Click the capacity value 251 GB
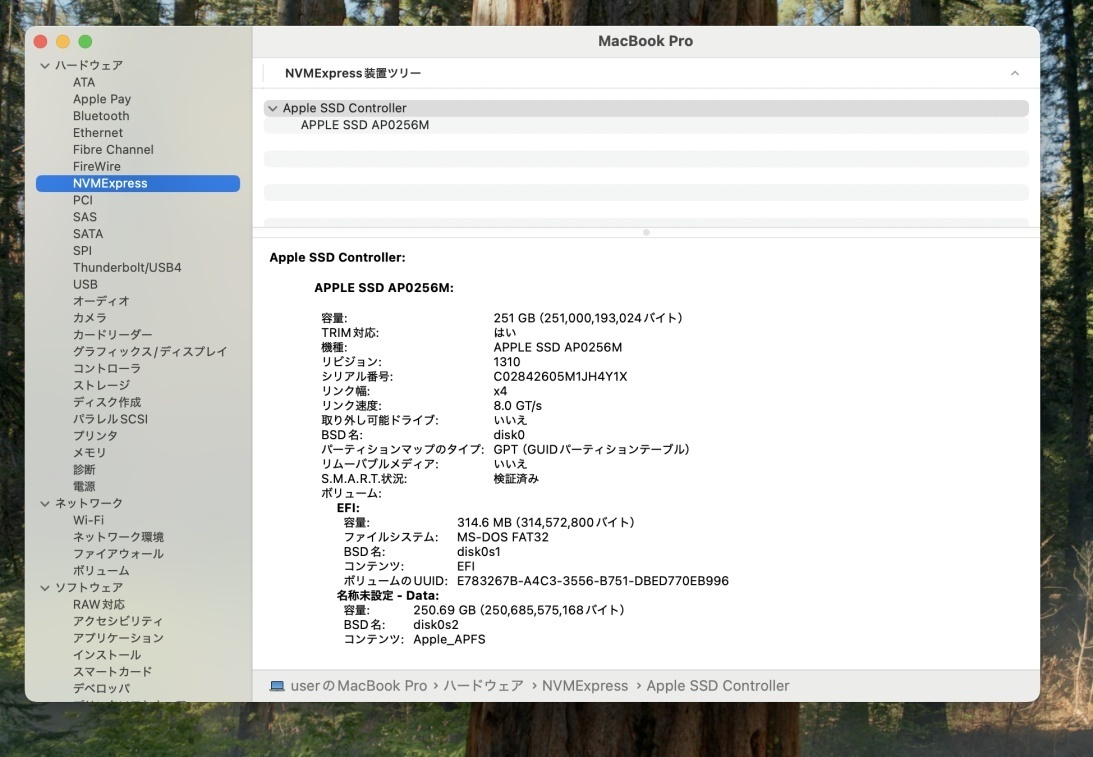The image size is (1093, 757). pyautogui.click(x=588, y=318)
